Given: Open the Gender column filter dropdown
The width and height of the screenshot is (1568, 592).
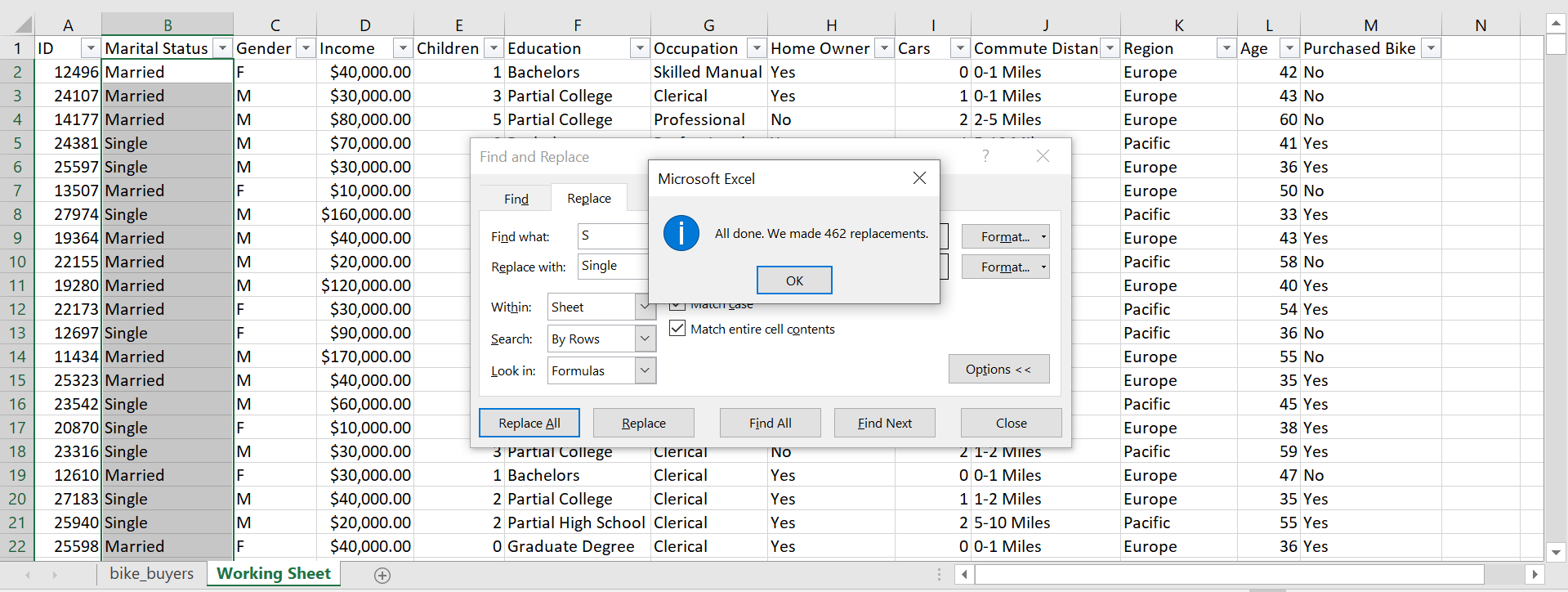Looking at the screenshot, I should click(306, 49).
